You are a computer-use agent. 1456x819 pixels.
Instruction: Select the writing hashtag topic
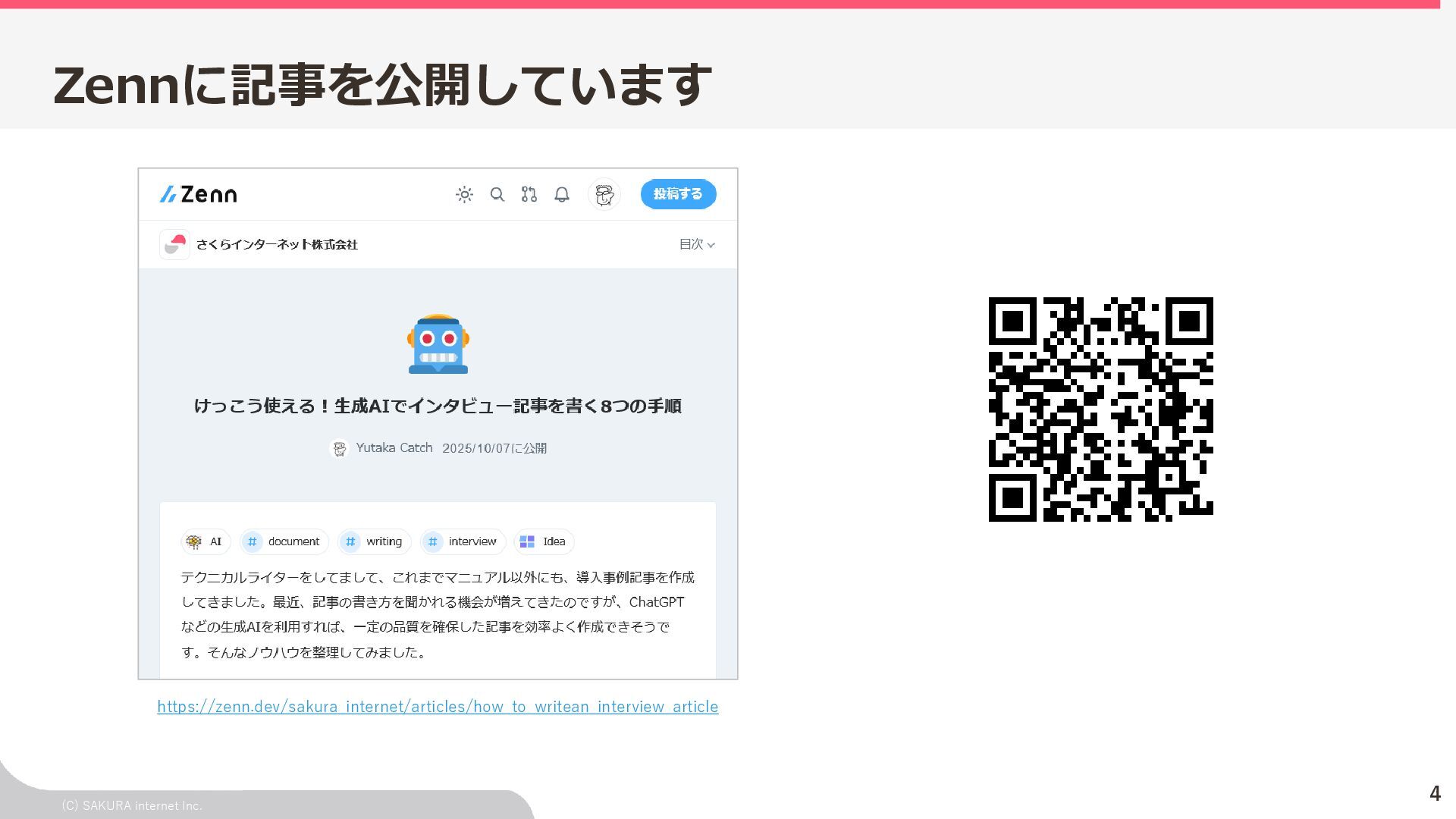coord(375,541)
